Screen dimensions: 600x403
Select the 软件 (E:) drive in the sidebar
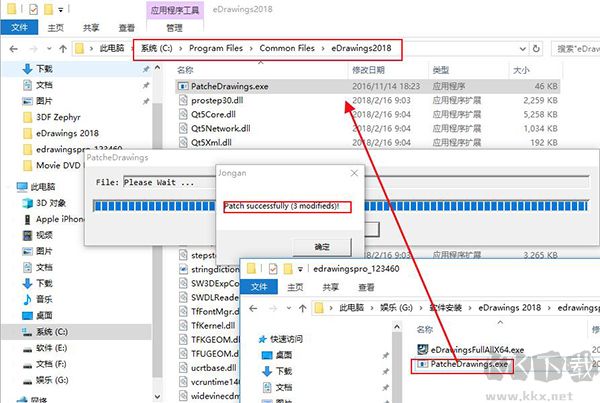(52, 348)
